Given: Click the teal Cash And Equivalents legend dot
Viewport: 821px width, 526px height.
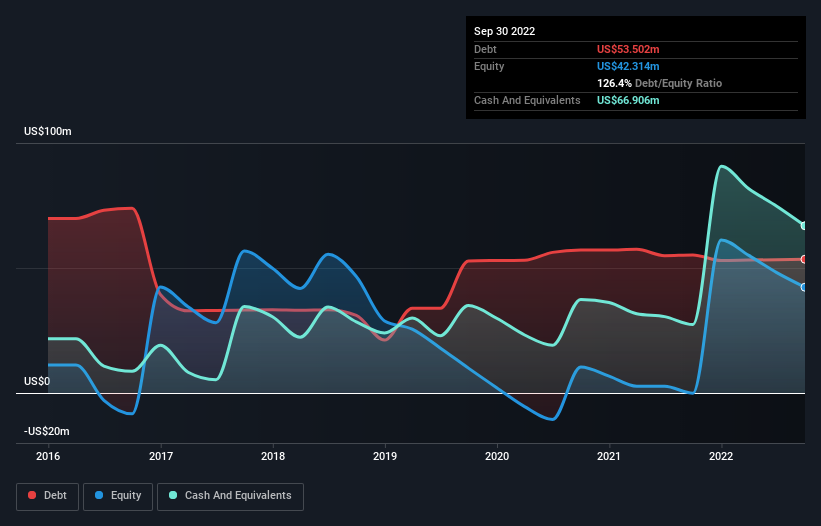Looking at the screenshot, I should point(173,495).
